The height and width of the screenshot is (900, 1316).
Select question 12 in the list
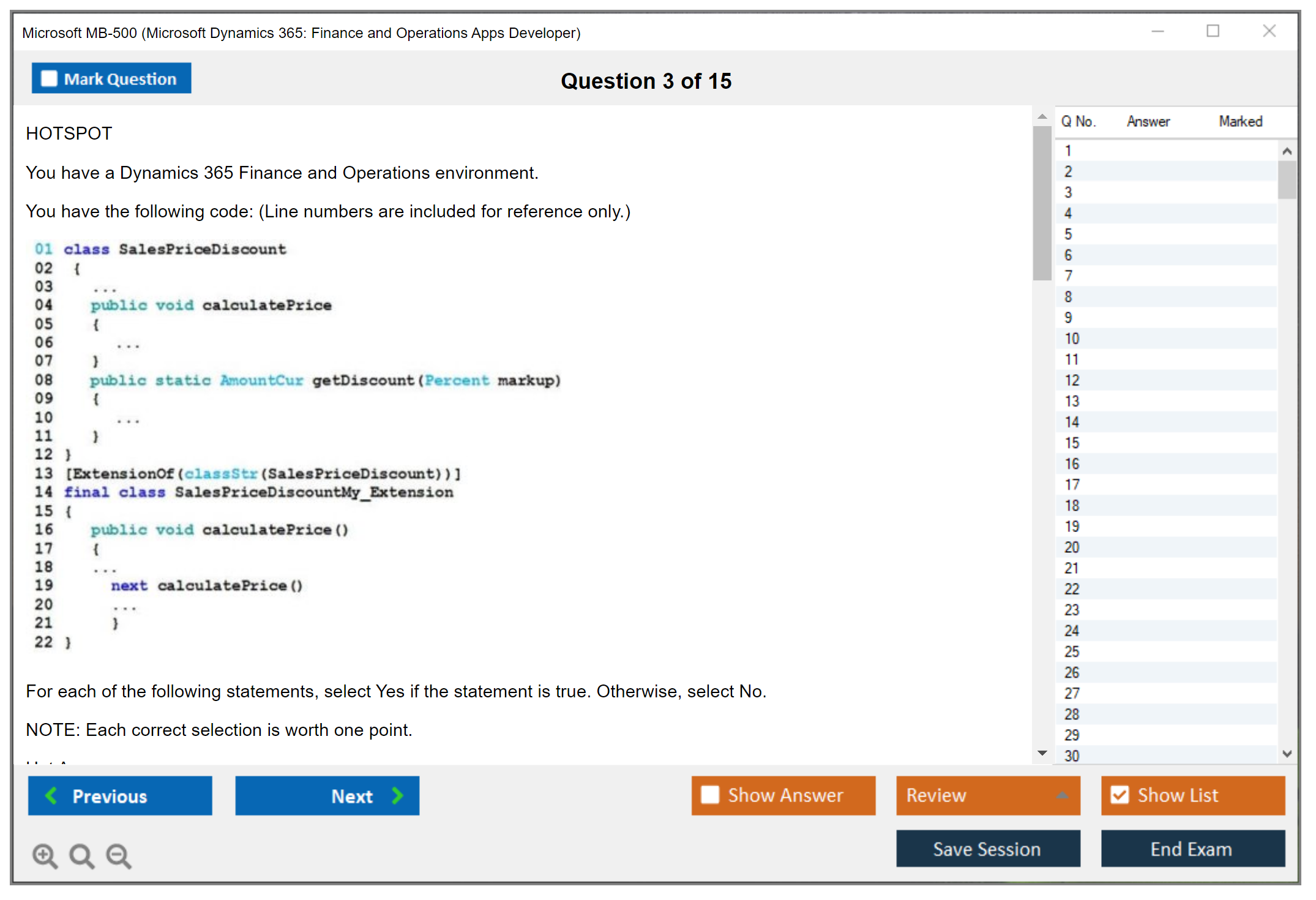(1072, 380)
